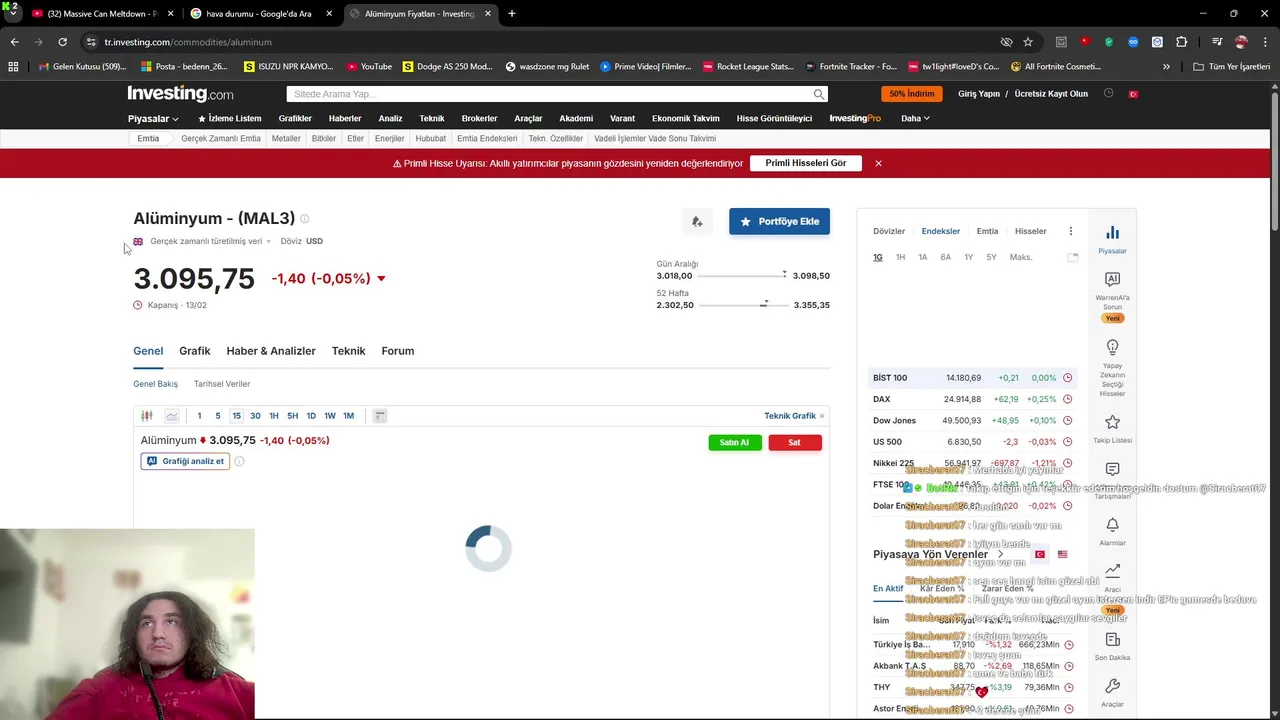This screenshot has width=1280, height=720.
Task: Choose the 1A range in market widget
Action: click(923, 257)
